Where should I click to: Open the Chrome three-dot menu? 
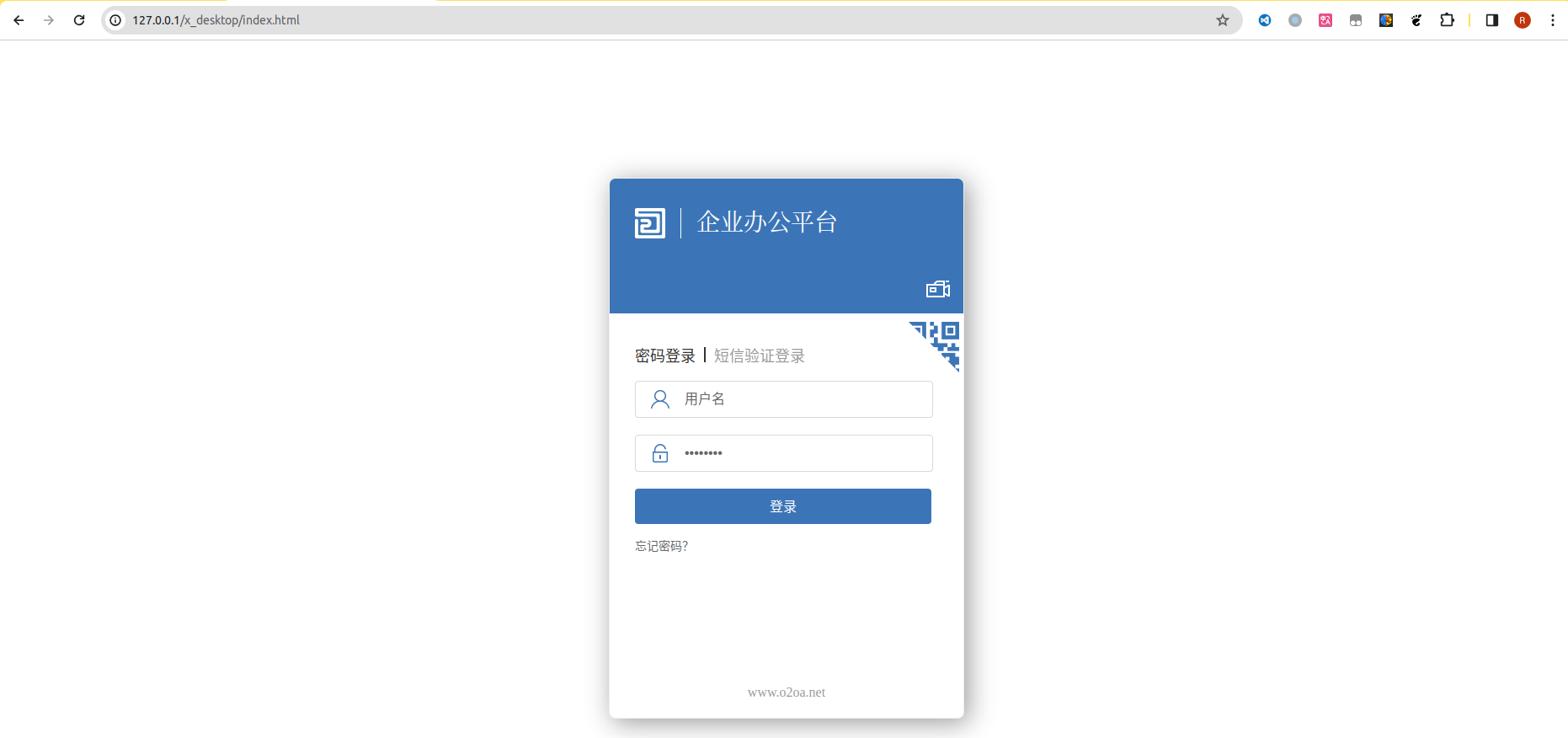point(1552,20)
